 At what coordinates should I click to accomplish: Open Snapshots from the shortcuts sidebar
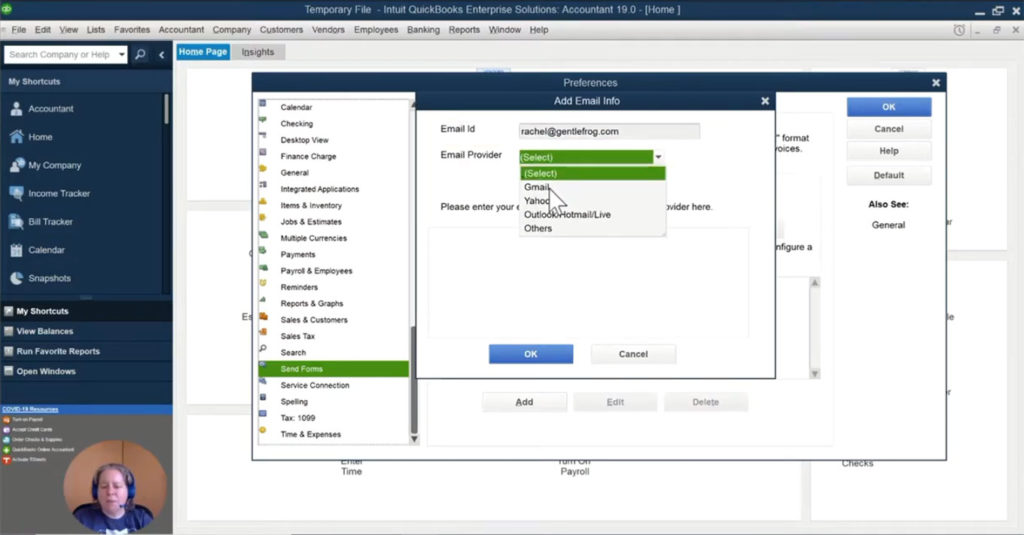tap(17, 278)
